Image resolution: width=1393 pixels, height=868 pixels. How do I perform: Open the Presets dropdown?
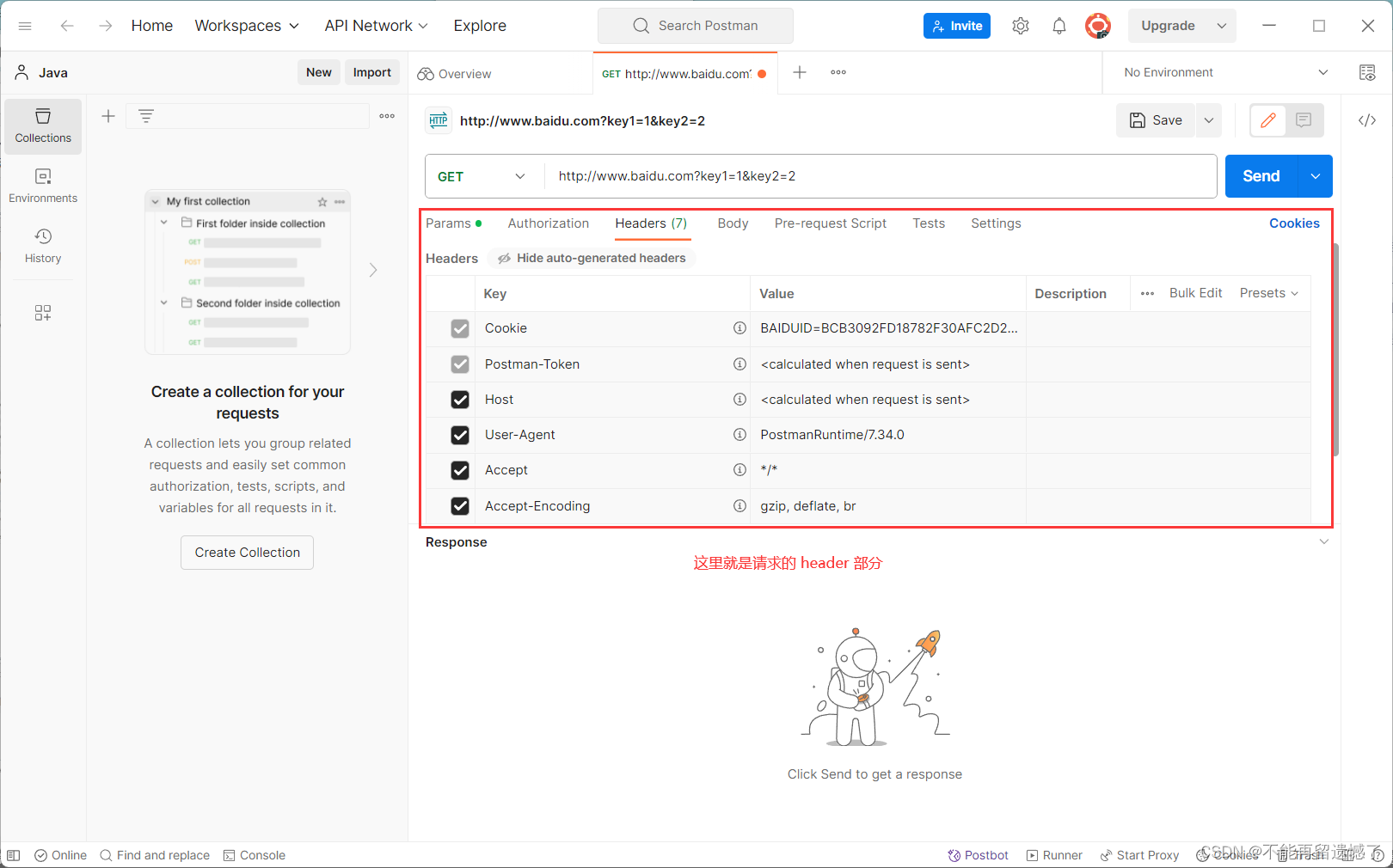point(1269,293)
